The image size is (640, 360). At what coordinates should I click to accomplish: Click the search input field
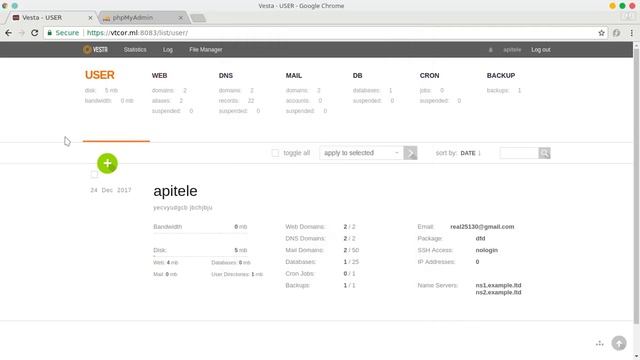tap(519, 153)
